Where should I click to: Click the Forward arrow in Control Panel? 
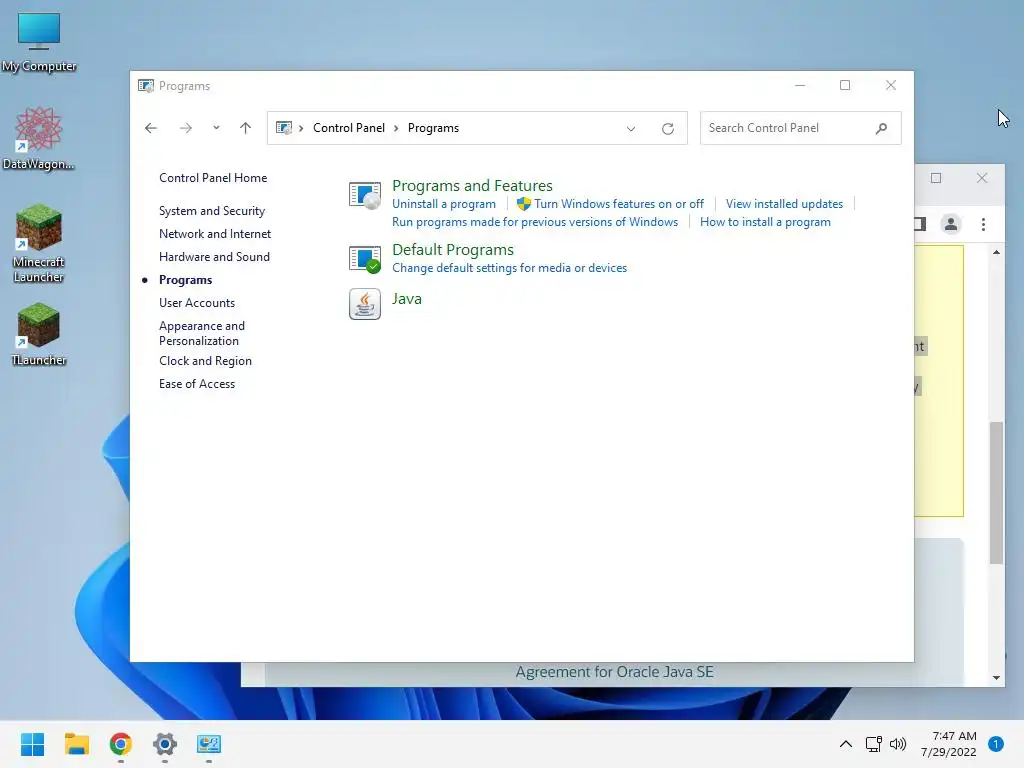[x=186, y=128]
